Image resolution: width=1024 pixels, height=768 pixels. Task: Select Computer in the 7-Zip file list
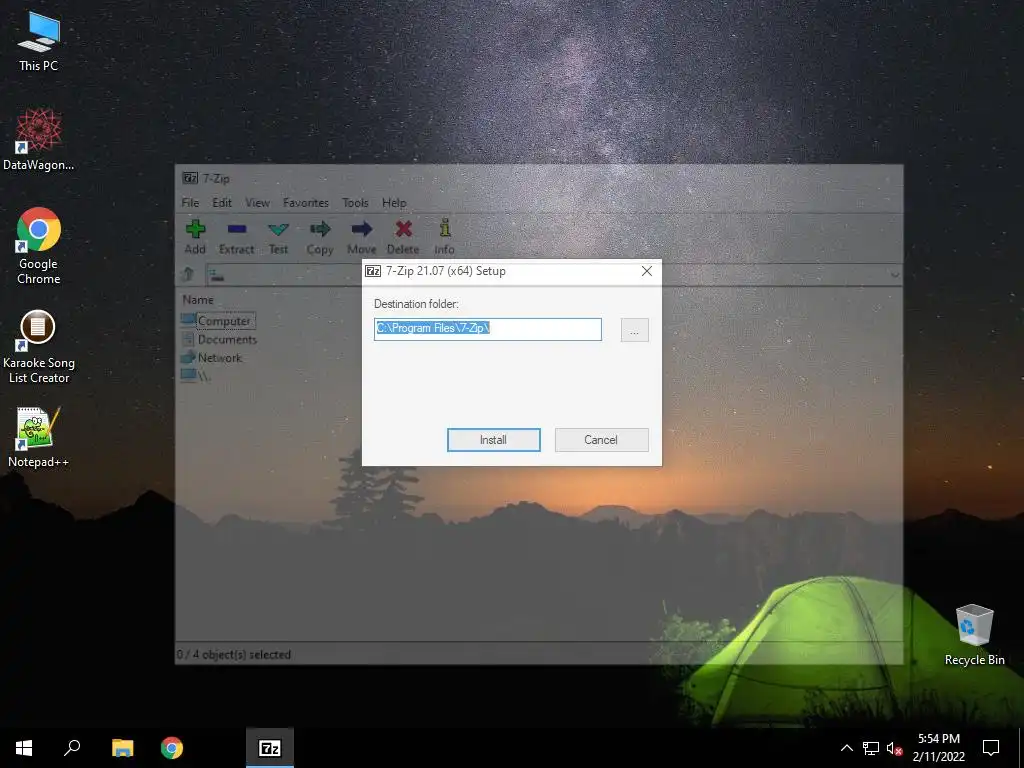coord(224,321)
